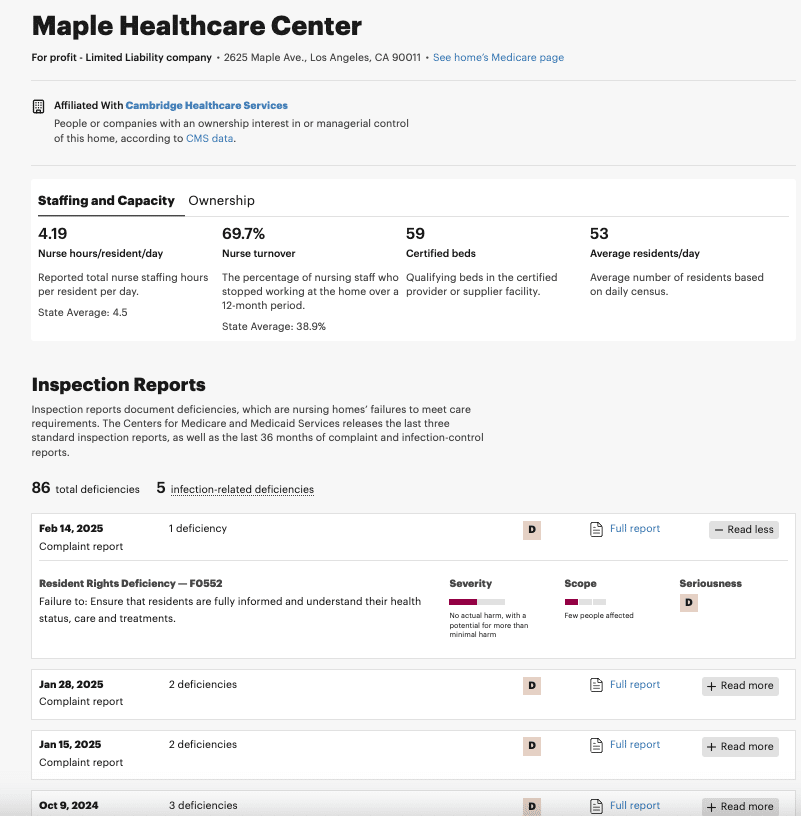Expand details for the Jan 15 complaint report
The height and width of the screenshot is (816, 801).
[x=740, y=746]
